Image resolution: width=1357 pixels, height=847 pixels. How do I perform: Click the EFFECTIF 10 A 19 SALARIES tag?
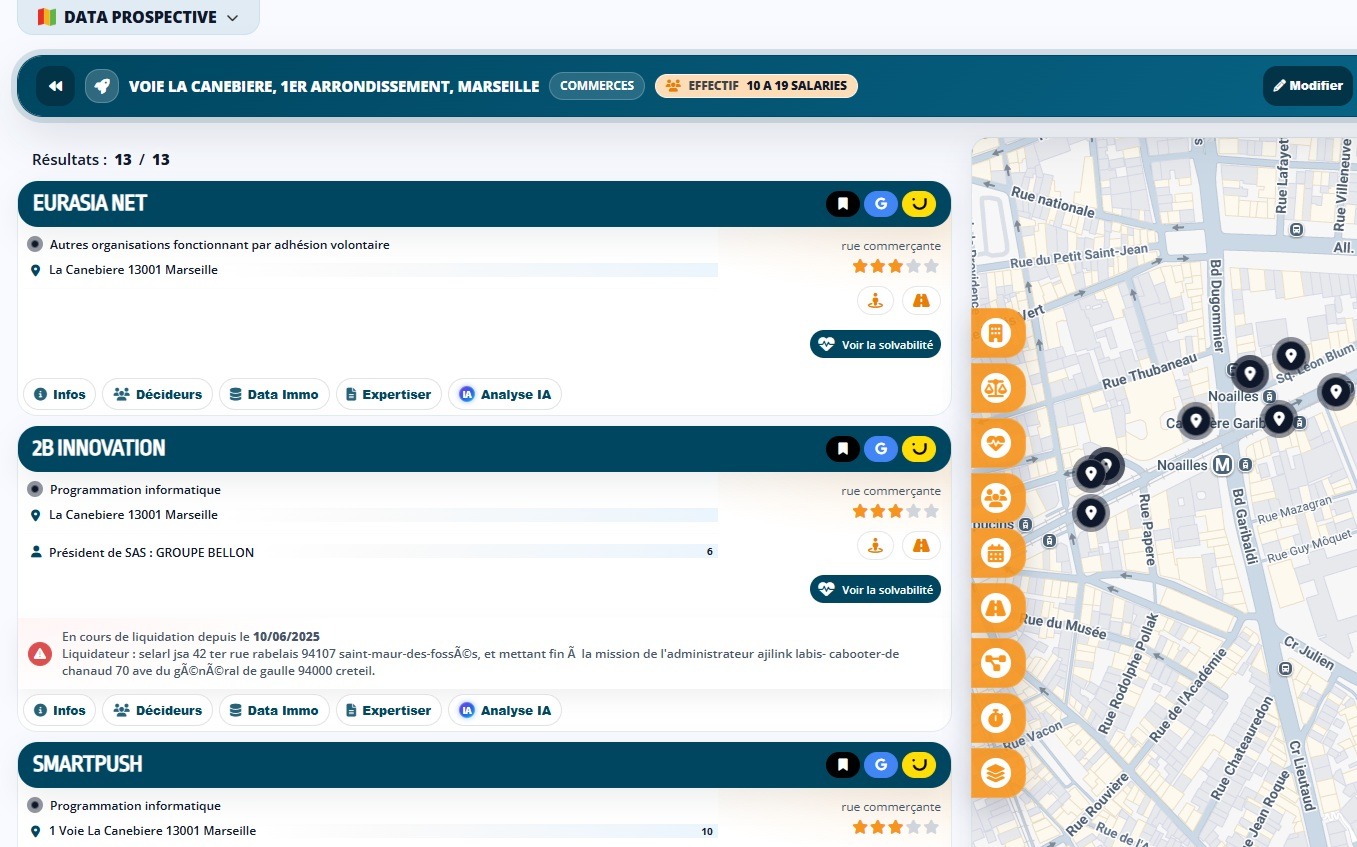point(756,86)
